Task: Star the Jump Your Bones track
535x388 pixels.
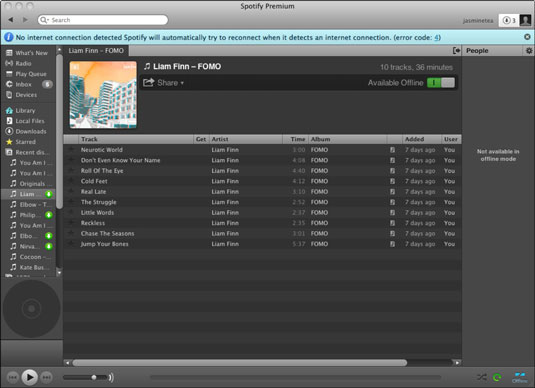Action: [71, 244]
